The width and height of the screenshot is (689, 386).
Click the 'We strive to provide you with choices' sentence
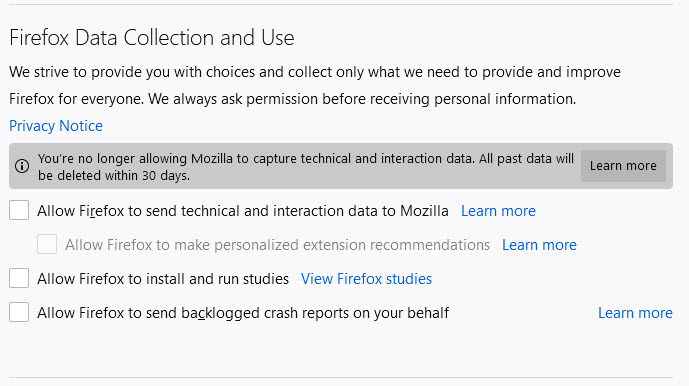coord(315,72)
